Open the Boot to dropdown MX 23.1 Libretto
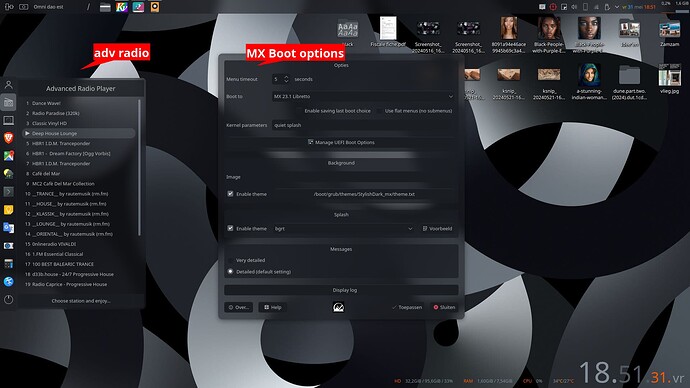The width and height of the screenshot is (690, 388). click(363, 96)
